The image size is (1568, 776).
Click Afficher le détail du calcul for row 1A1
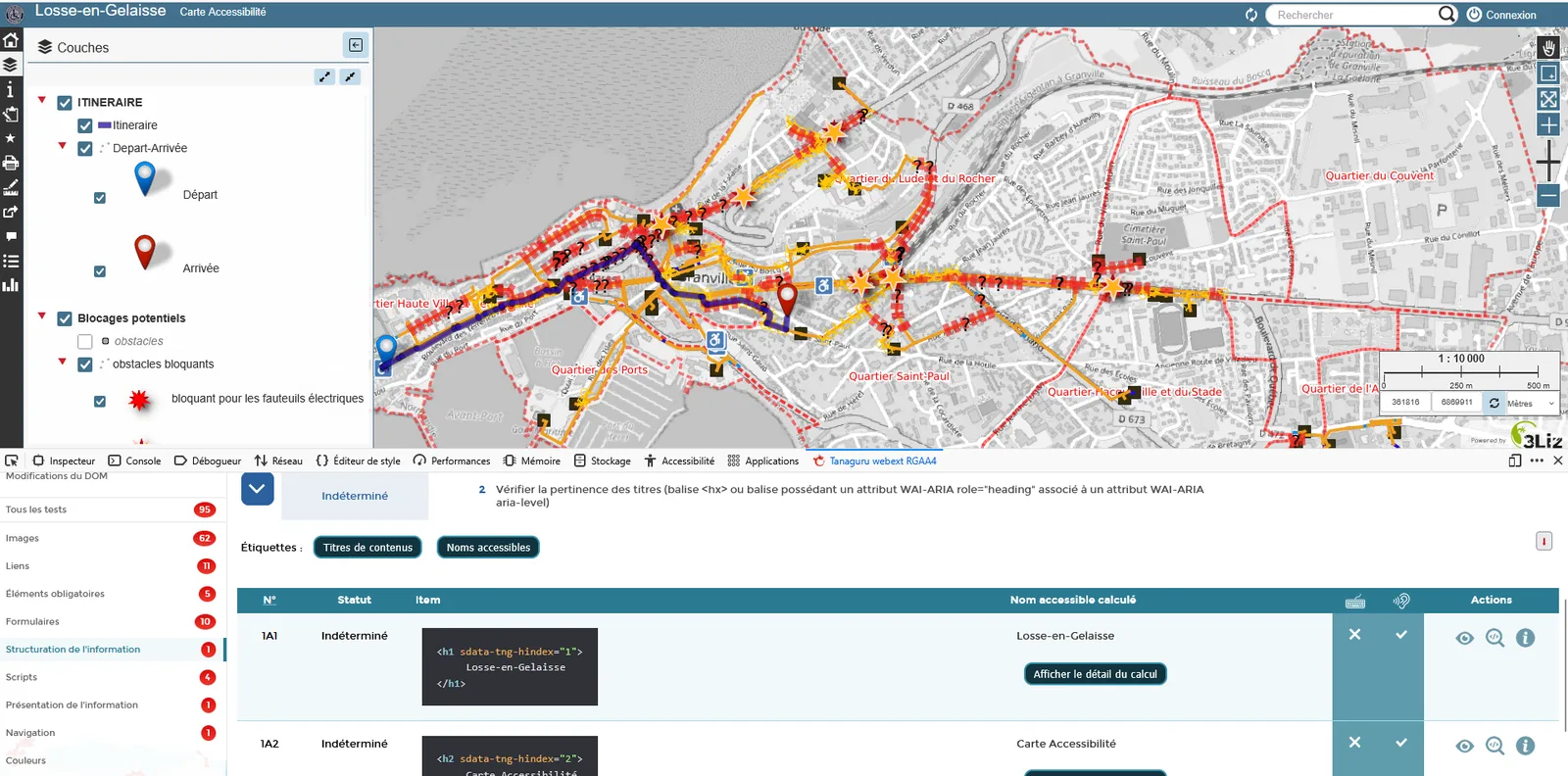point(1095,674)
